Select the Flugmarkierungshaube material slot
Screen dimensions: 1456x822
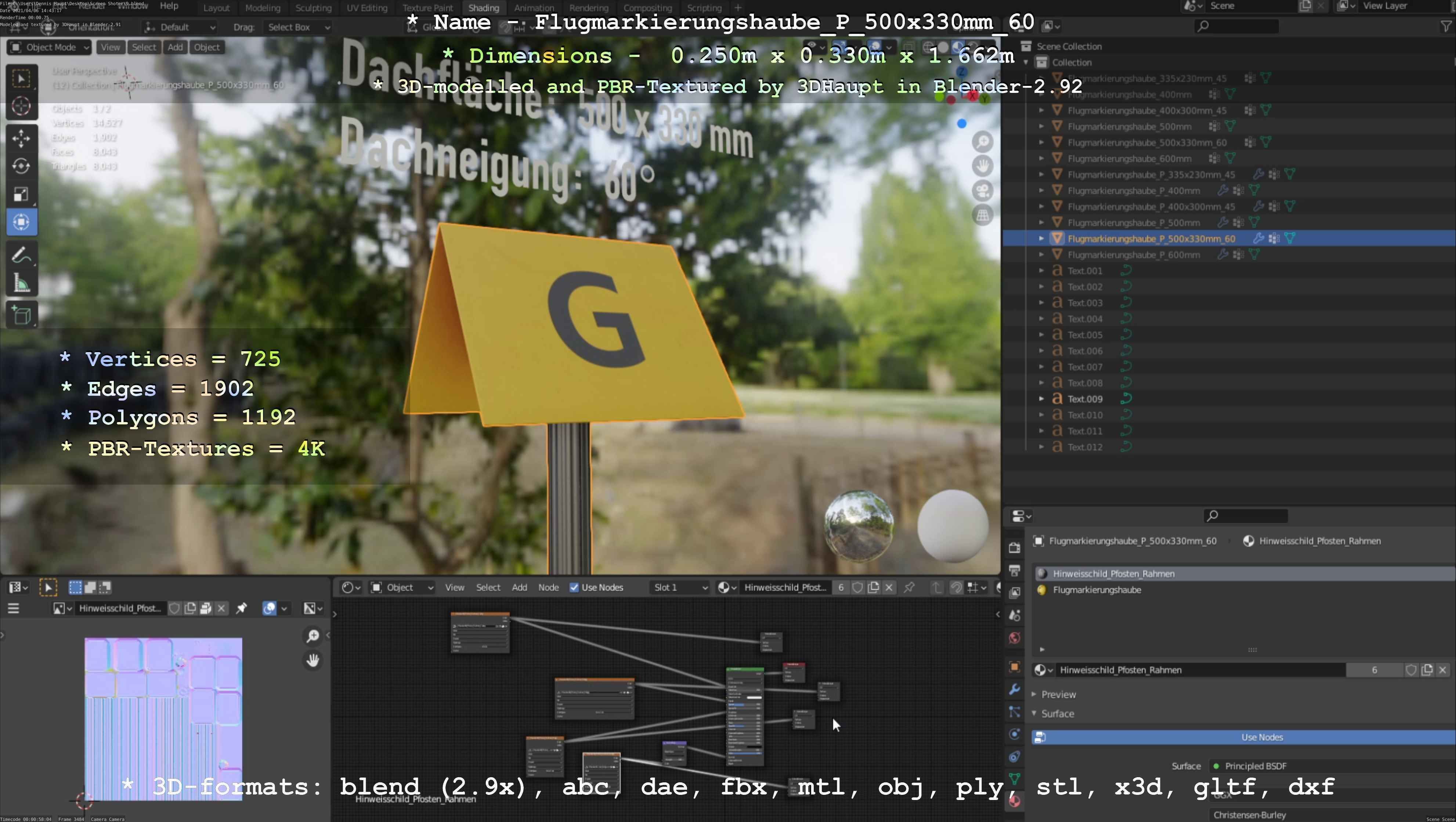(1096, 590)
